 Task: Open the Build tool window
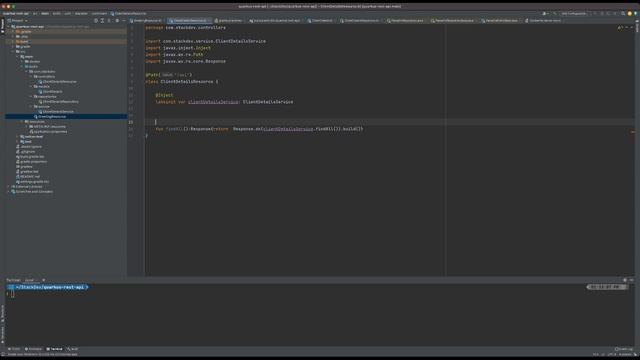coord(72,349)
